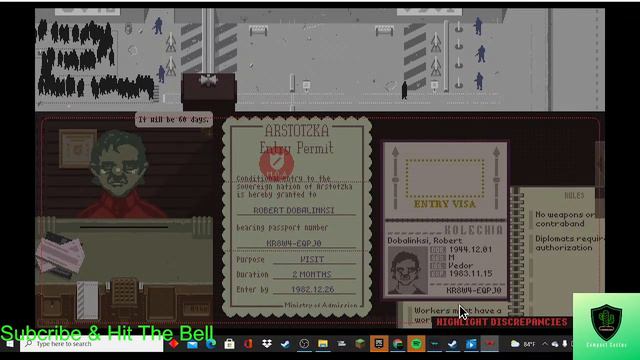This screenshot has width=640, height=360.
Task: Open Microsoft Edge from the taskbar
Action: pos(211,344)
